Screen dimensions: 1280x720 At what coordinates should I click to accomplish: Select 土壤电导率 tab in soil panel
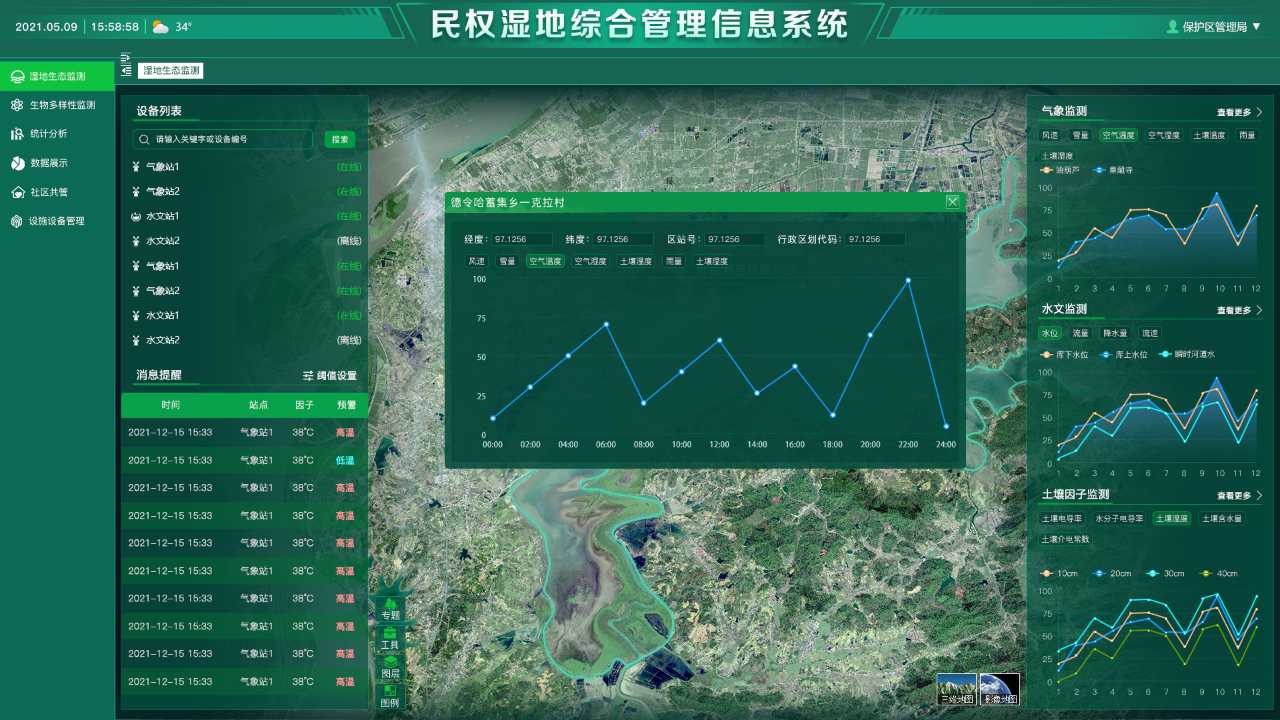coord(1062,519)
